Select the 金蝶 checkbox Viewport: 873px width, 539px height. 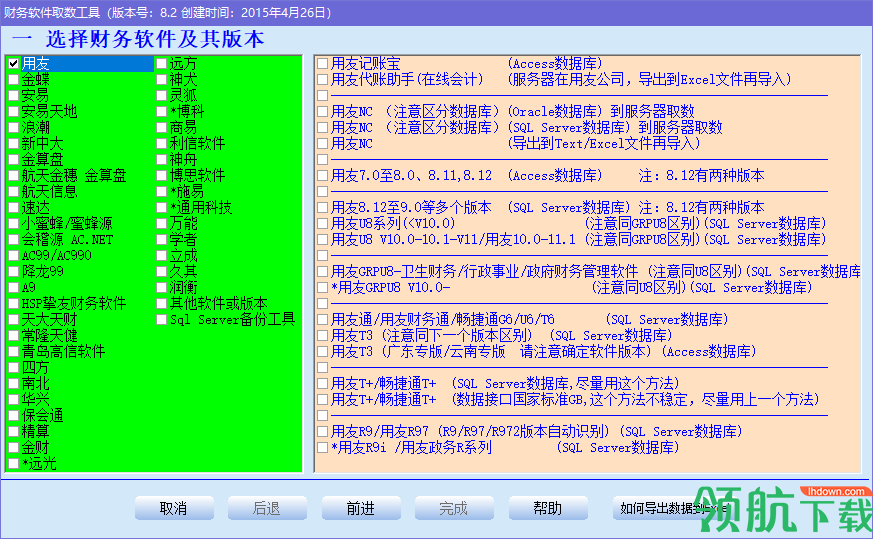pyautogui.click(x=14, y=80)
